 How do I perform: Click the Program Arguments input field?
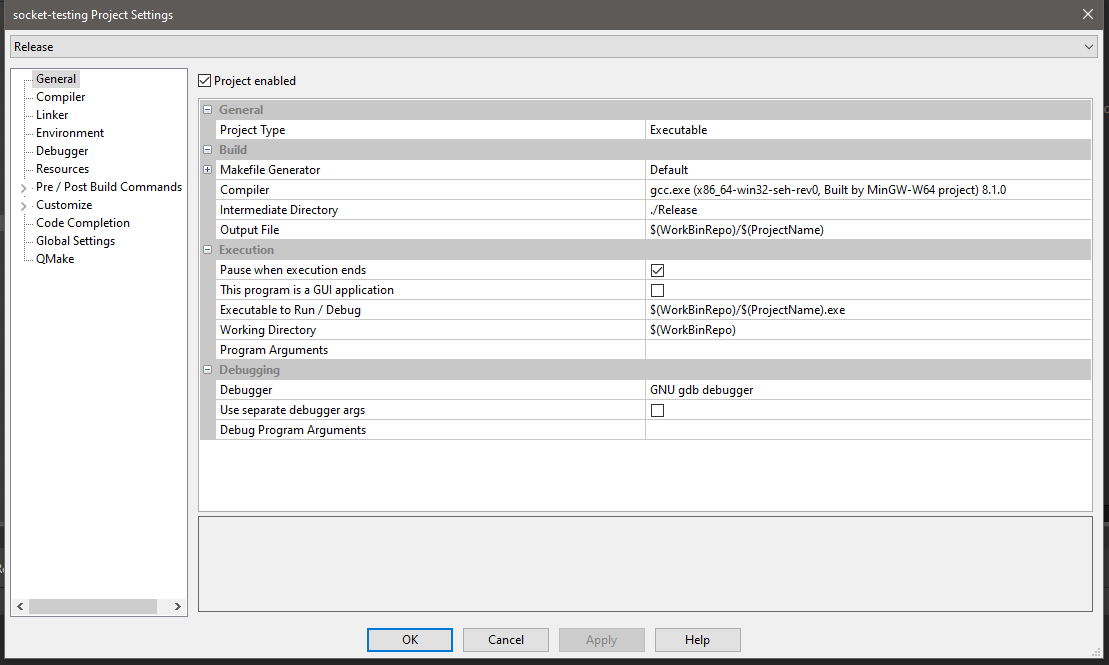pyautogui.click(x=868, y=349)
